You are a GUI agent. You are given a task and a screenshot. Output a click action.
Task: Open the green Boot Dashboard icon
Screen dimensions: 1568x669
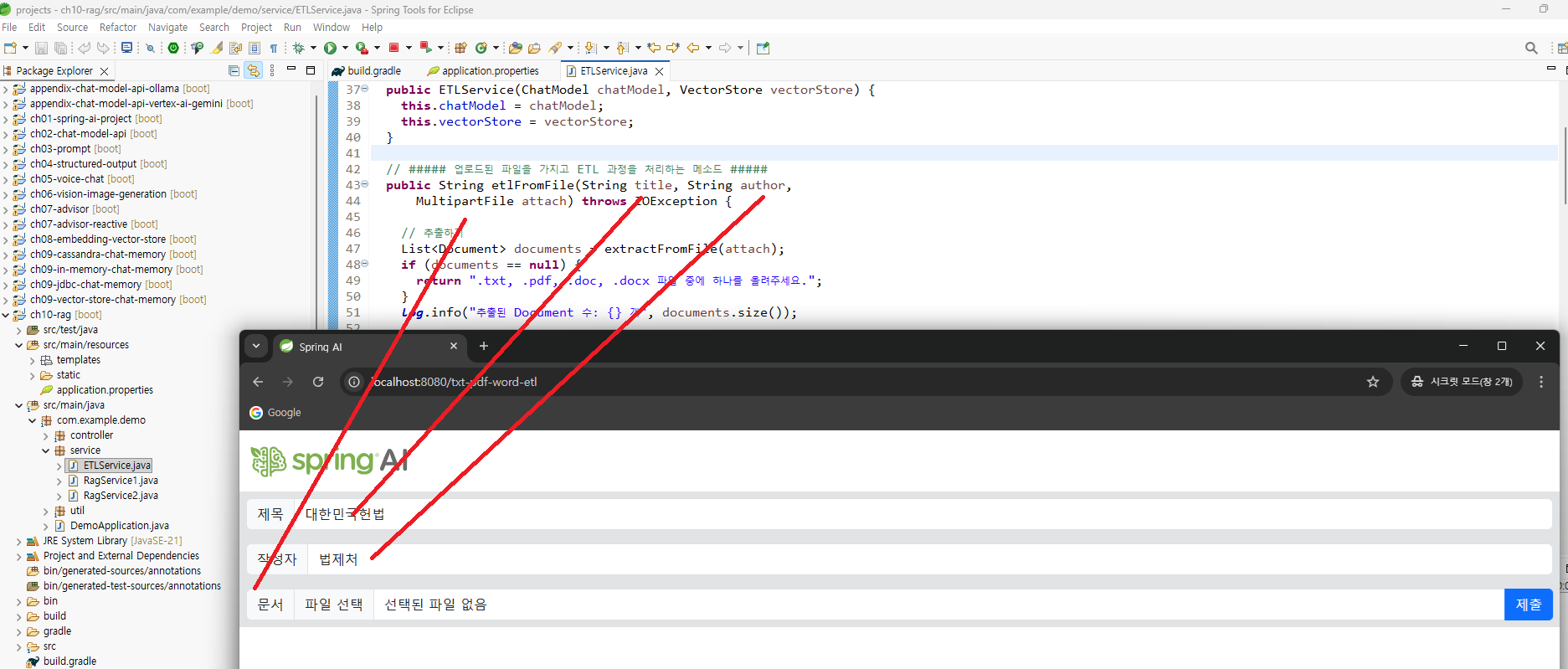tap(173, 48)
